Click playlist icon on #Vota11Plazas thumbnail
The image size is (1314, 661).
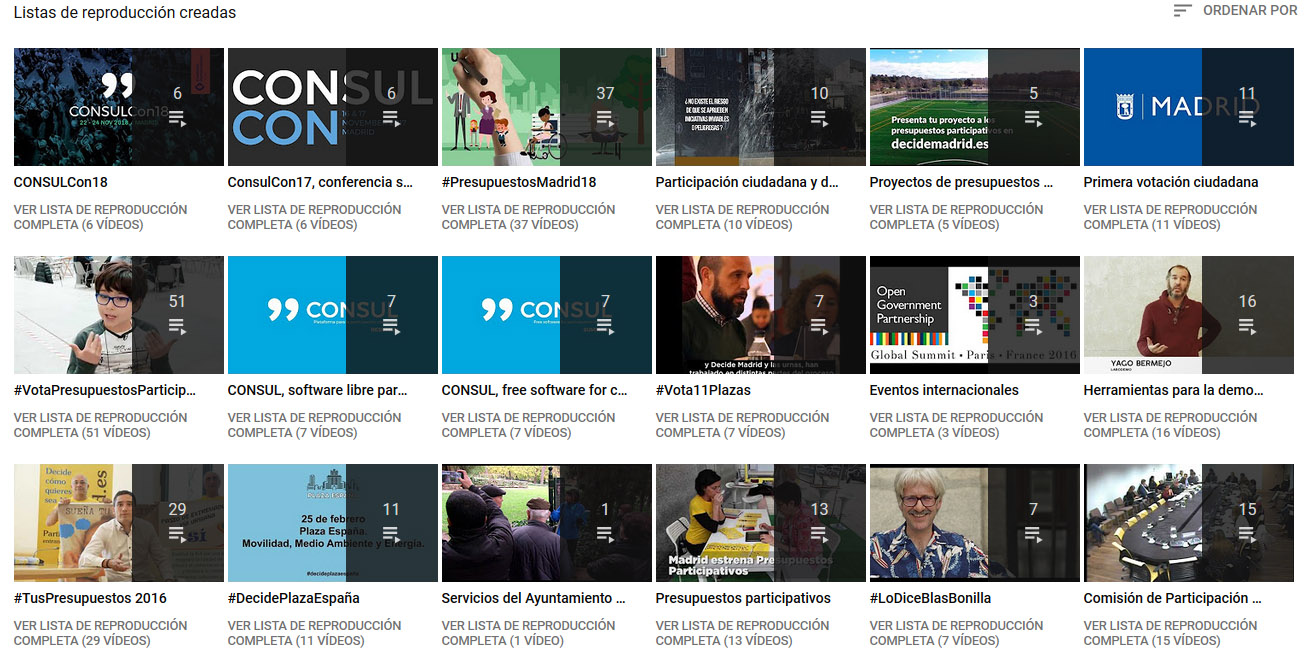point(819,326)
